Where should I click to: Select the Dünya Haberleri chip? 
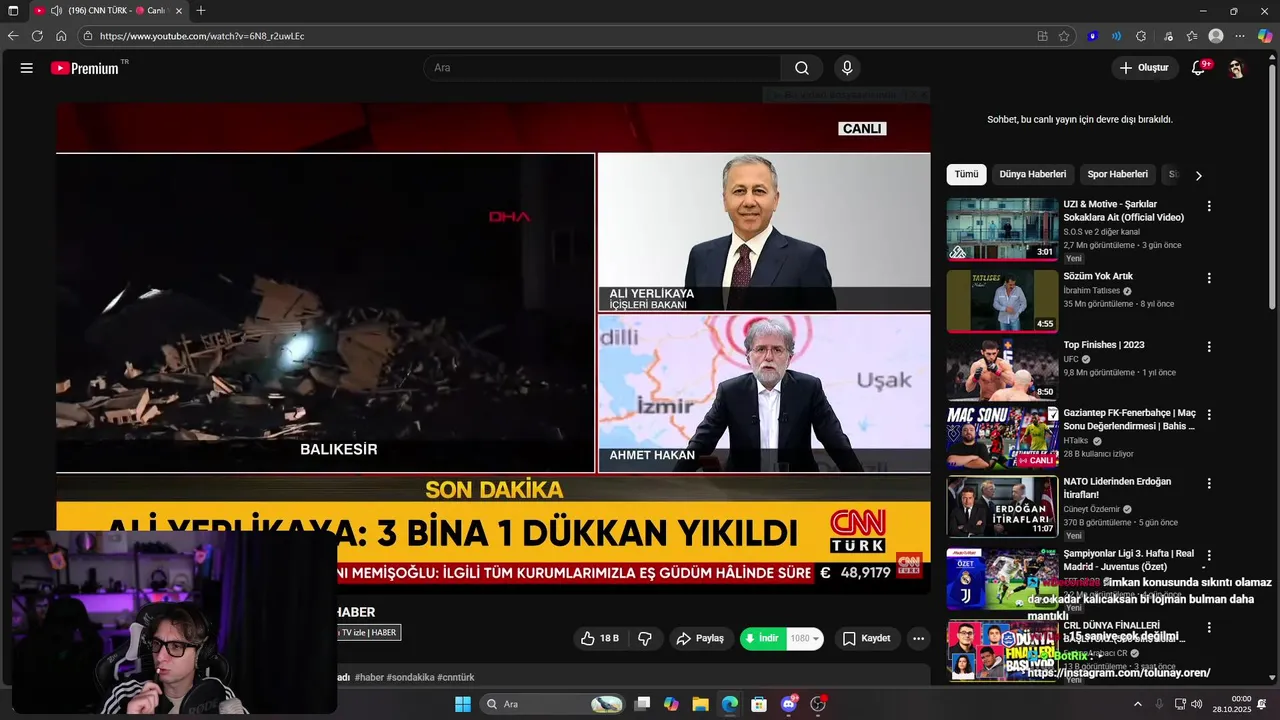[x=1033, y=174]
